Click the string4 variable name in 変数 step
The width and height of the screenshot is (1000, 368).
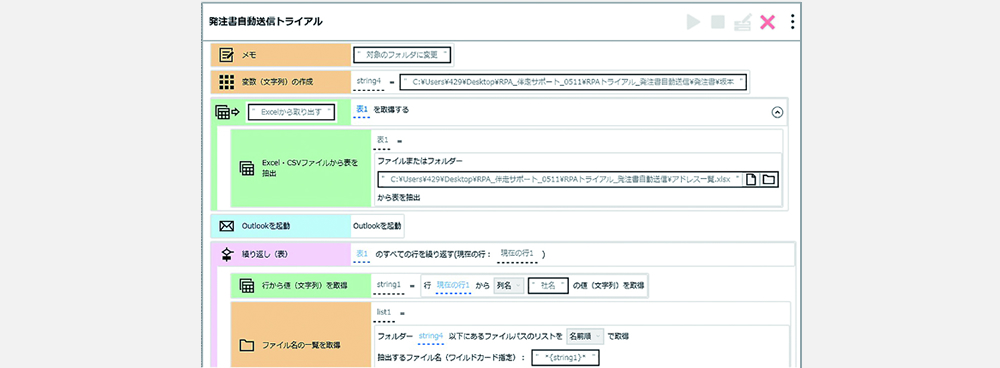(x=369, y=80)
